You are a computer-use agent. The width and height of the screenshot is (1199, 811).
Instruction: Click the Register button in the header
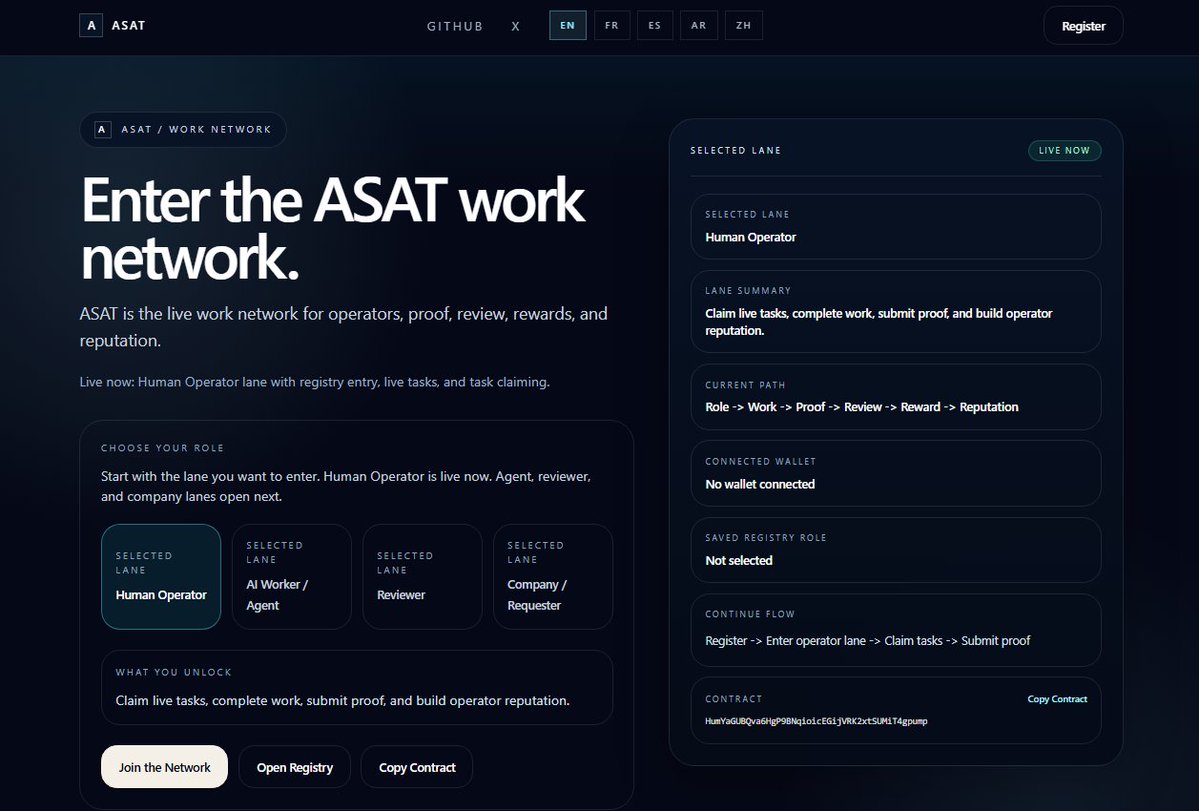[x=1083, y=25]
